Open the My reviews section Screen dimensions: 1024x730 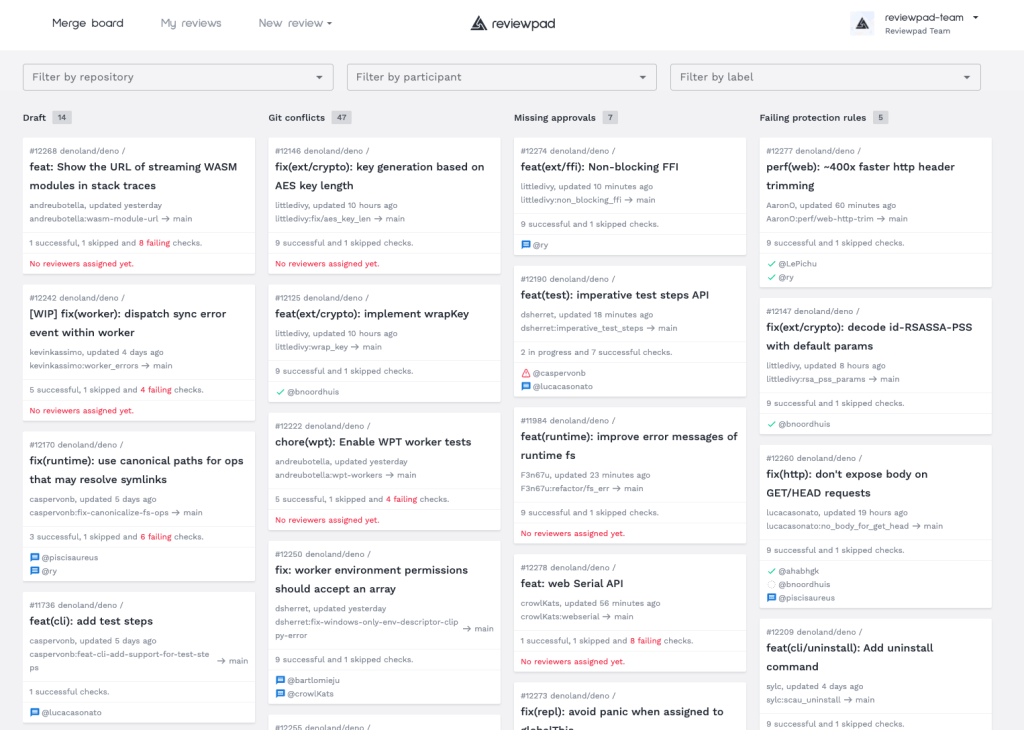pos(190,22)
